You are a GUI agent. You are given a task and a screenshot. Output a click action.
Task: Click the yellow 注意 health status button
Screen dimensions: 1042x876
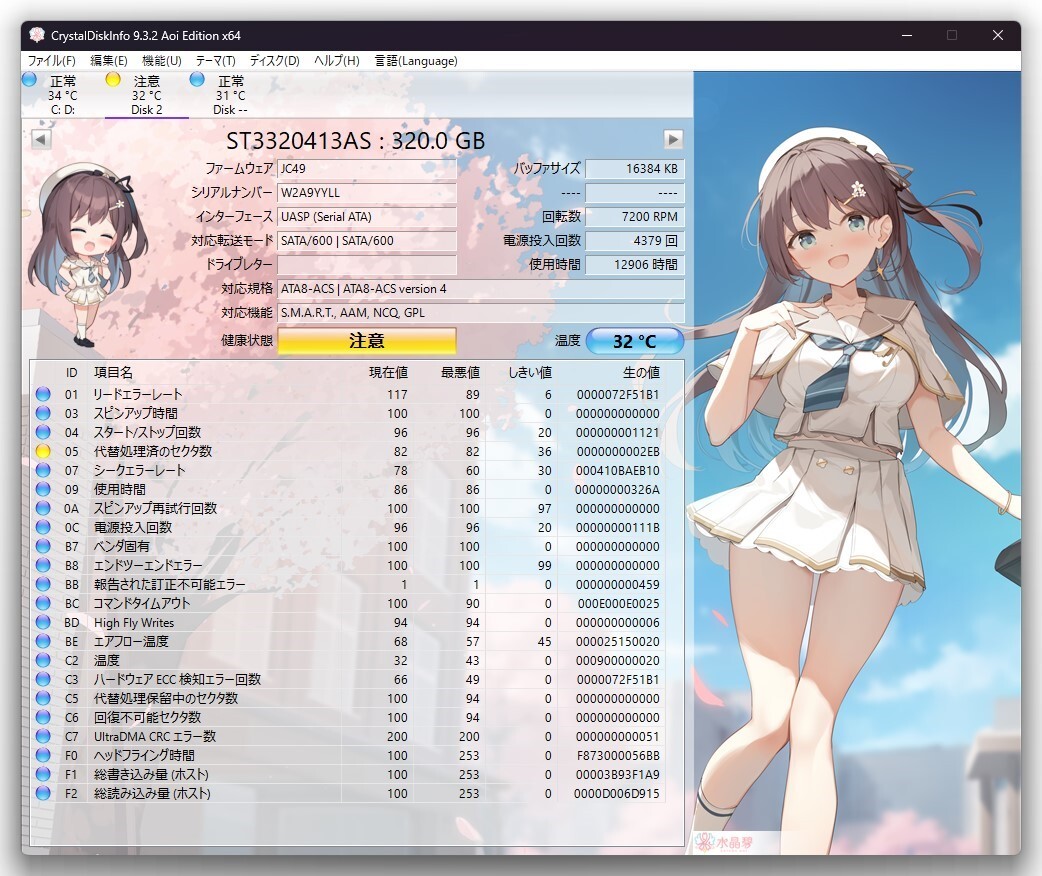(366, 341)
